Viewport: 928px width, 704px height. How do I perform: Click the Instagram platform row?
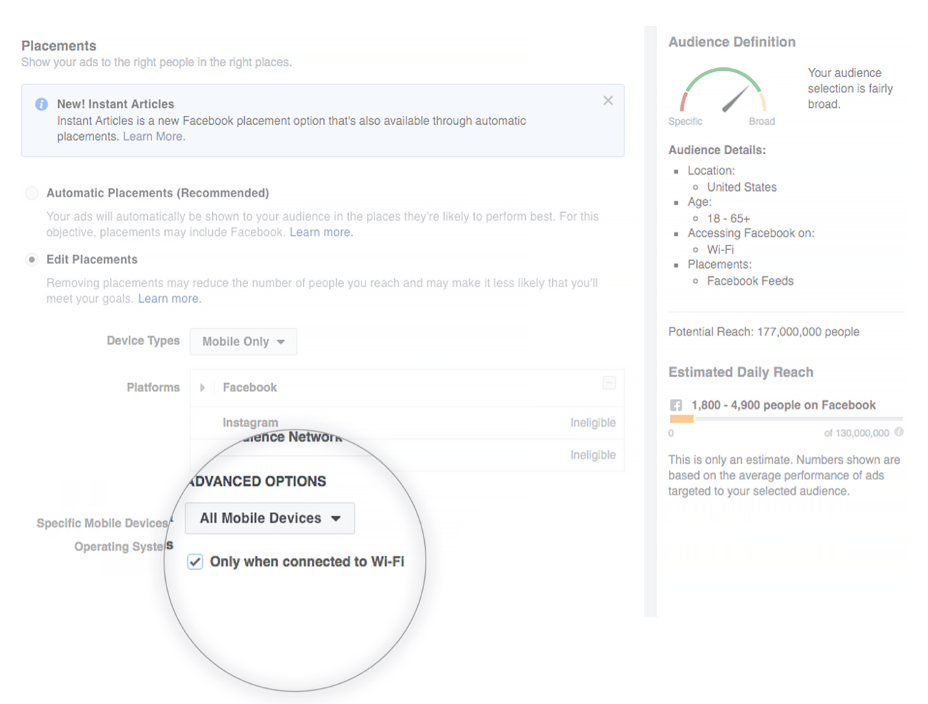[x=407, y=422]
